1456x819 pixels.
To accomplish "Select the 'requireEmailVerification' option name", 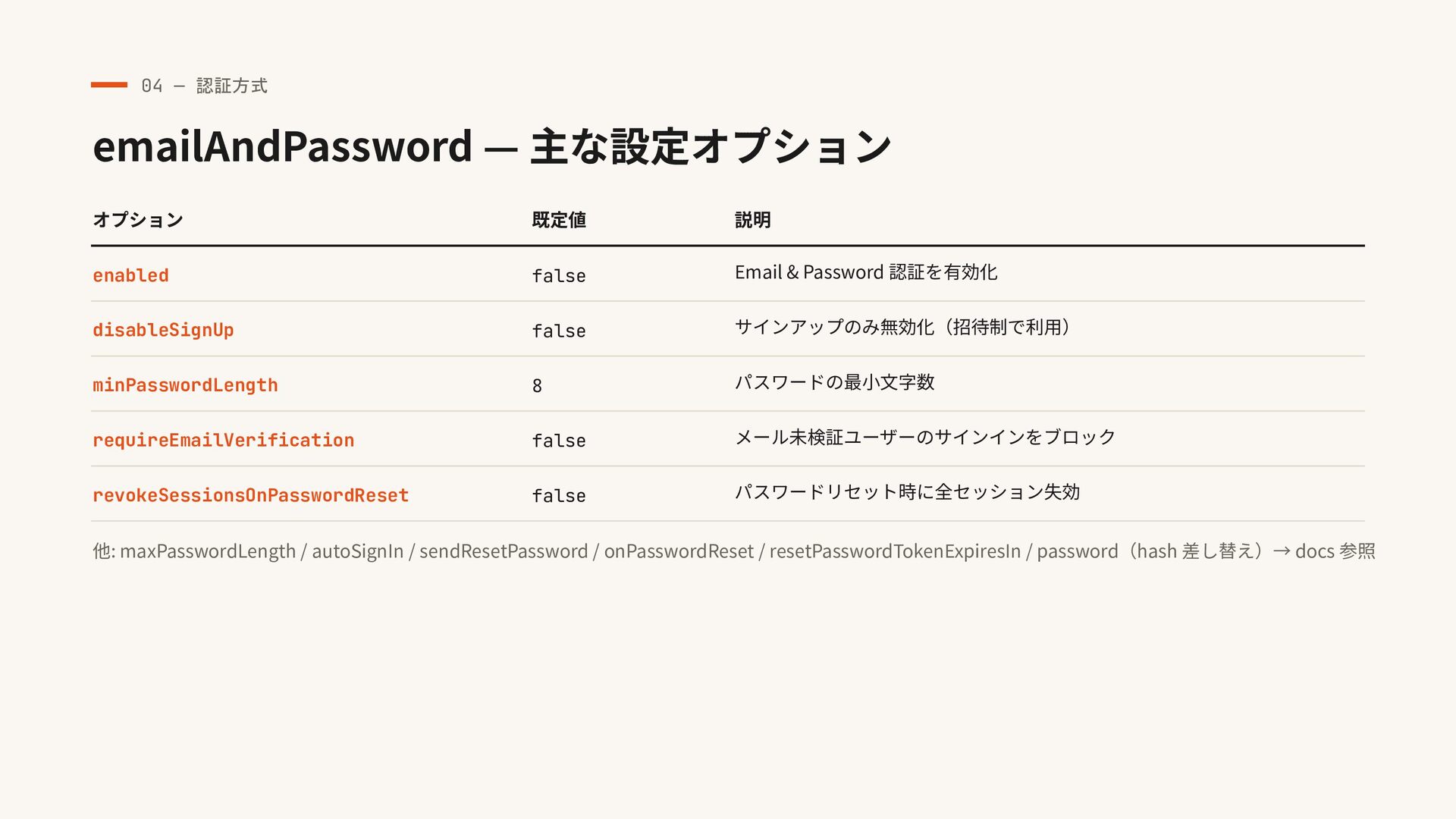I will (223, 441).
